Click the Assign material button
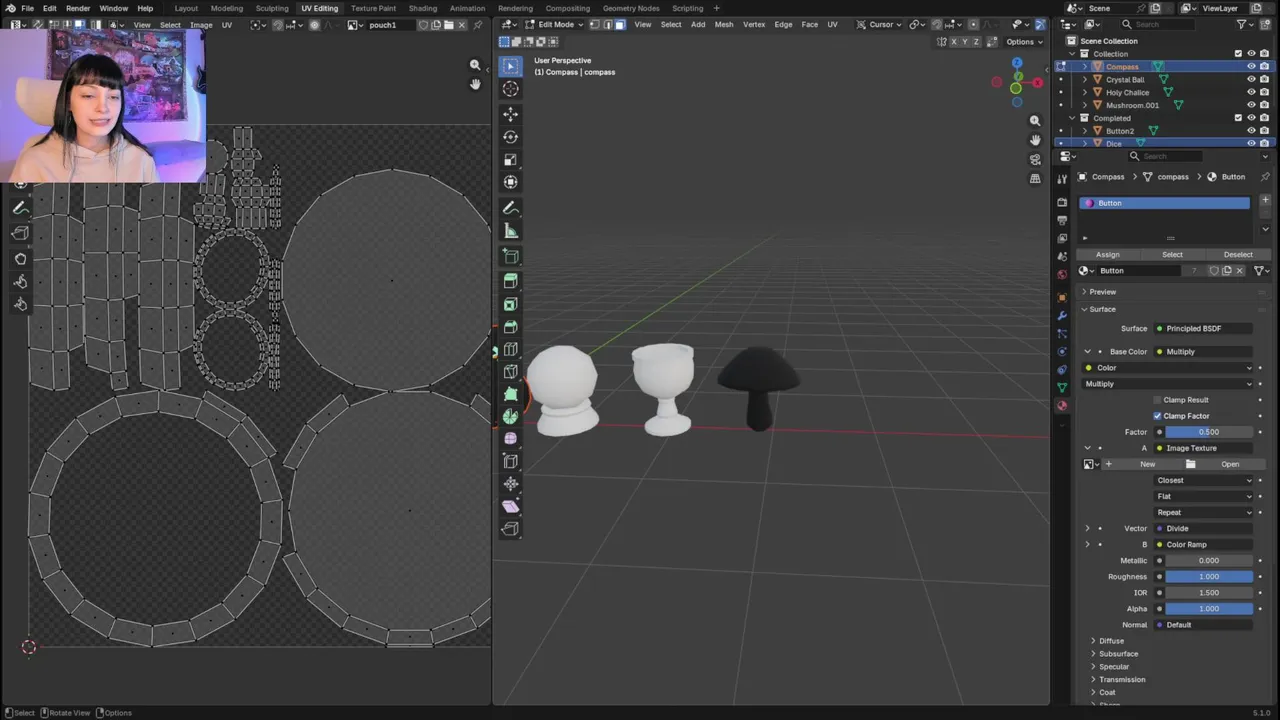 pyautogui.click(x=1108, y=254)
